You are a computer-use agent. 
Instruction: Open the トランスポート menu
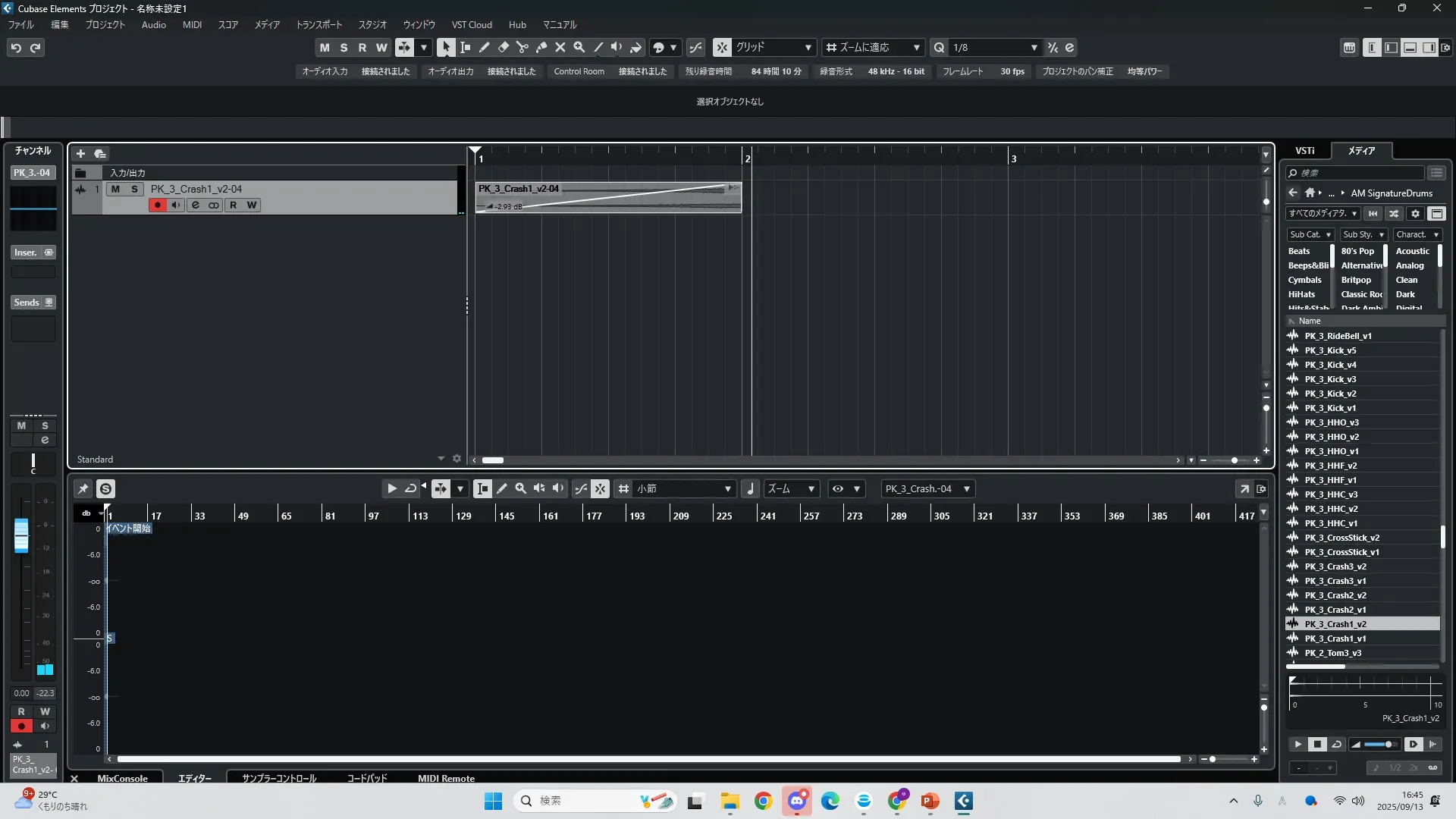pos(318,25)
